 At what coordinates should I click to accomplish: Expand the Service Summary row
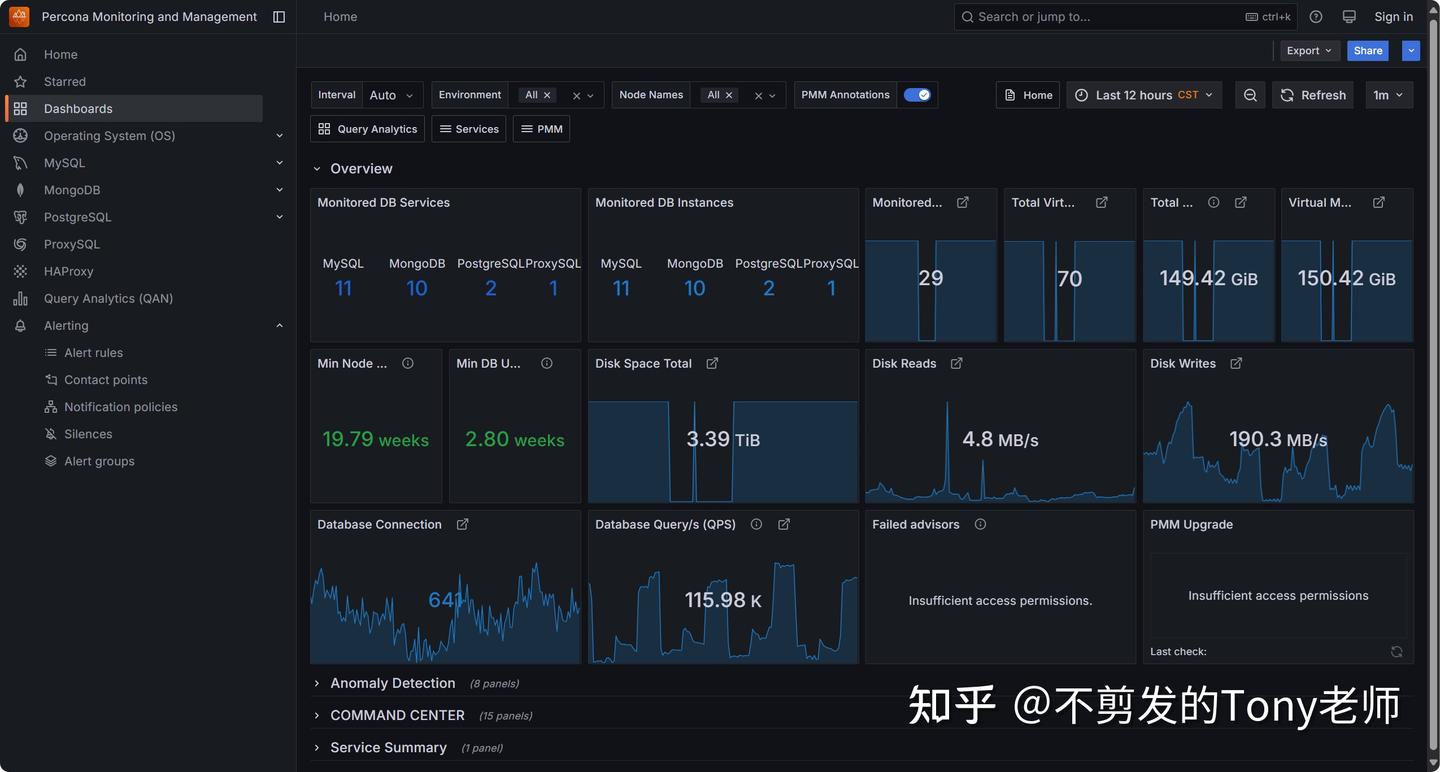[x=317, y=748]
